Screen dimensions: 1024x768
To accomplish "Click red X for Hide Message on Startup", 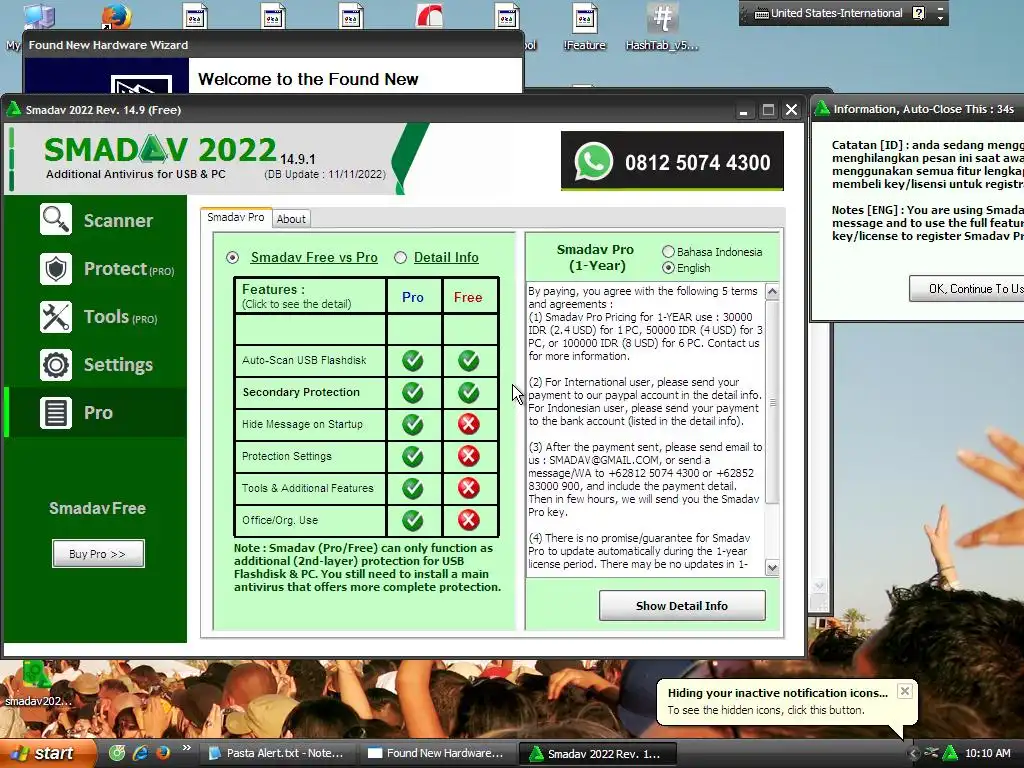I will point(468,424).
